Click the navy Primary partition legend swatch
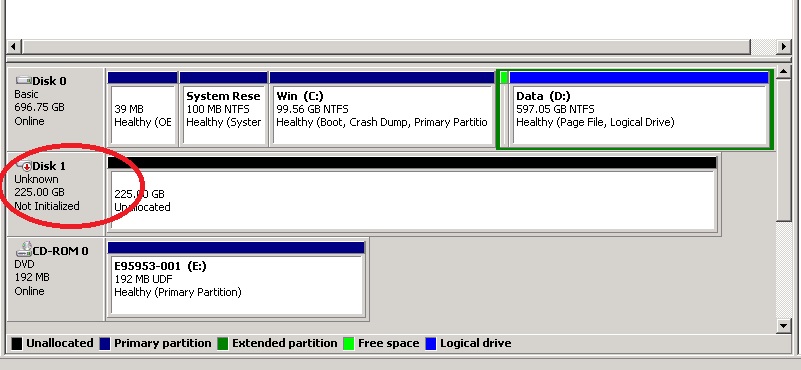Viewport: 801px width, 370px height. (x=105, y=343)
